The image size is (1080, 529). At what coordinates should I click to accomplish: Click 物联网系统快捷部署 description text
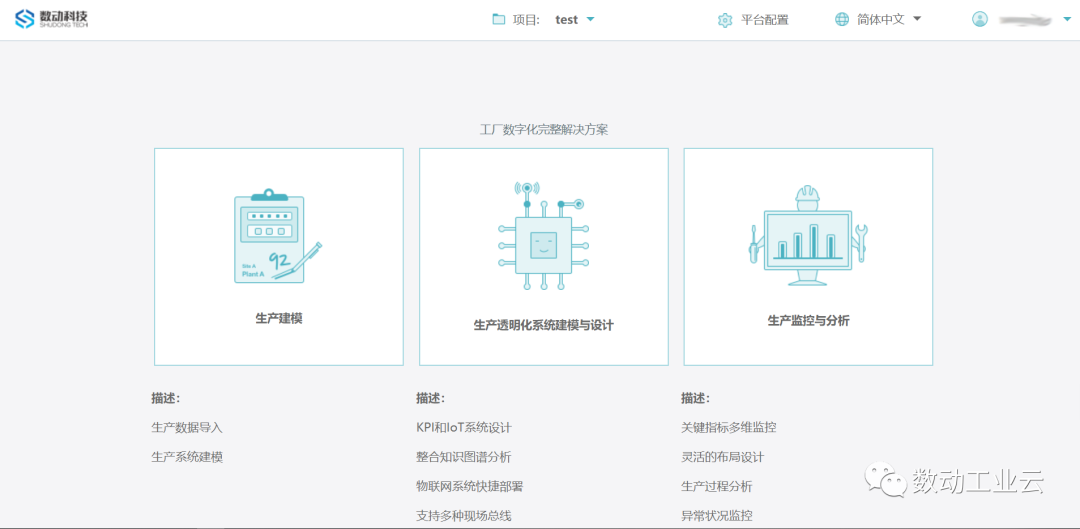(470, 486)
